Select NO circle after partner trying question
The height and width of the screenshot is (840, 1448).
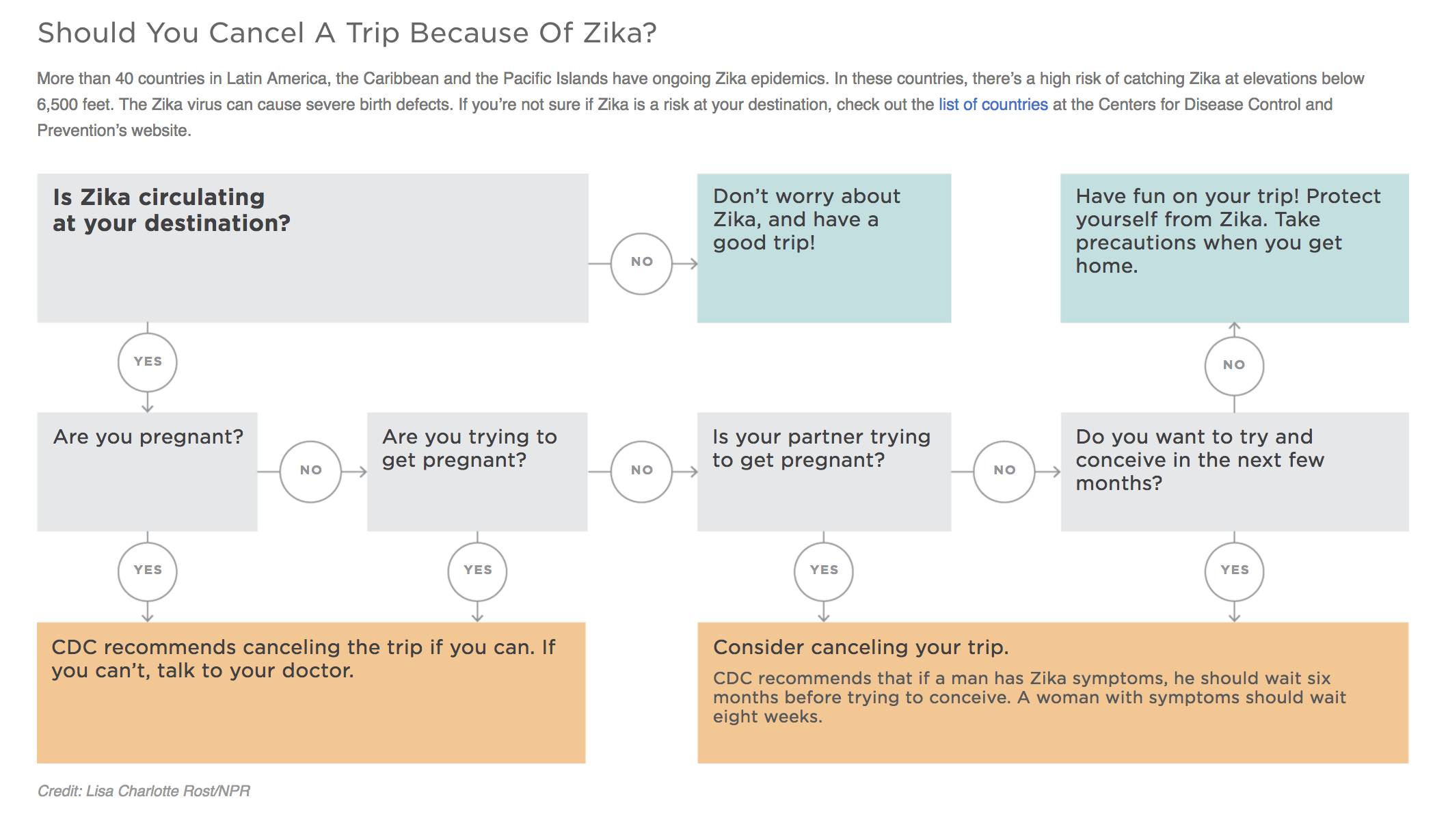pos(1004,472)
